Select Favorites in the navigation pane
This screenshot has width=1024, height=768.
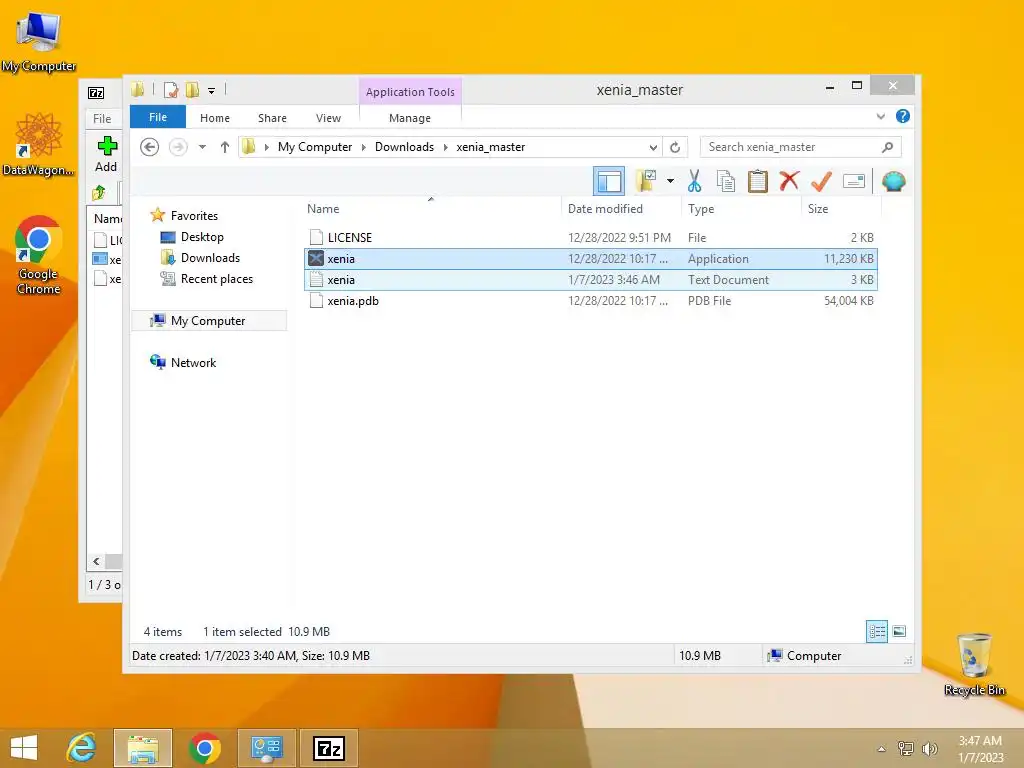[x=194, y=216]
